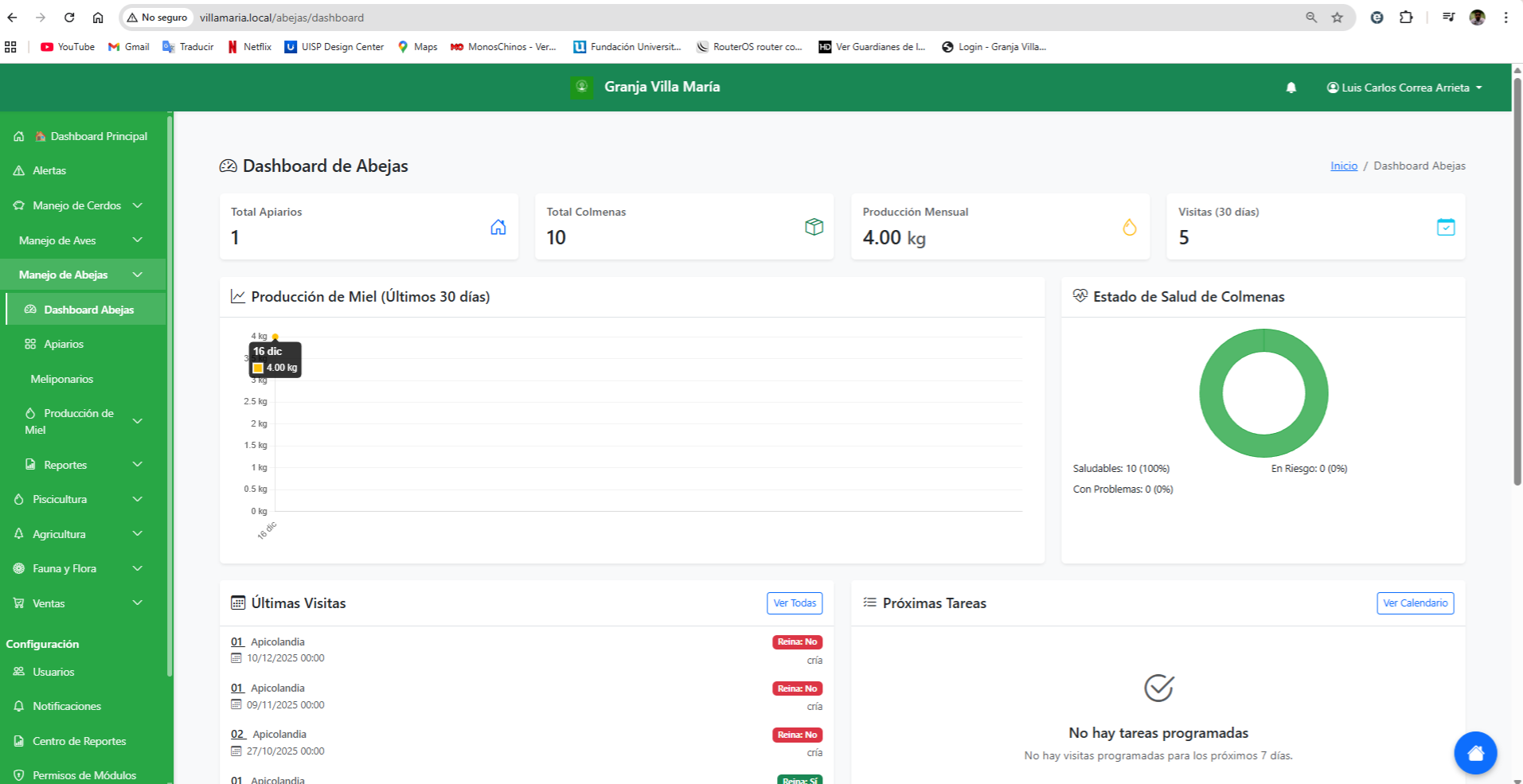Click the Ver Todas button in Últimas Visitas
The height and width of the screenshot is (784, 1523).
coord(794,603)
